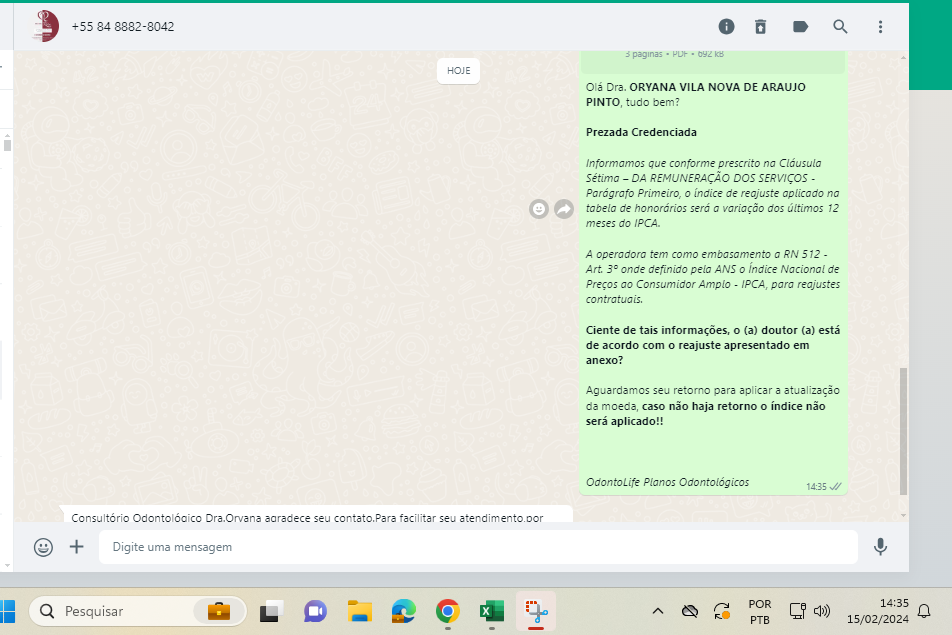Open the Teams chat icon in the taskbar
Viewport: 952px width, 635px height.
tap(315, 611)
